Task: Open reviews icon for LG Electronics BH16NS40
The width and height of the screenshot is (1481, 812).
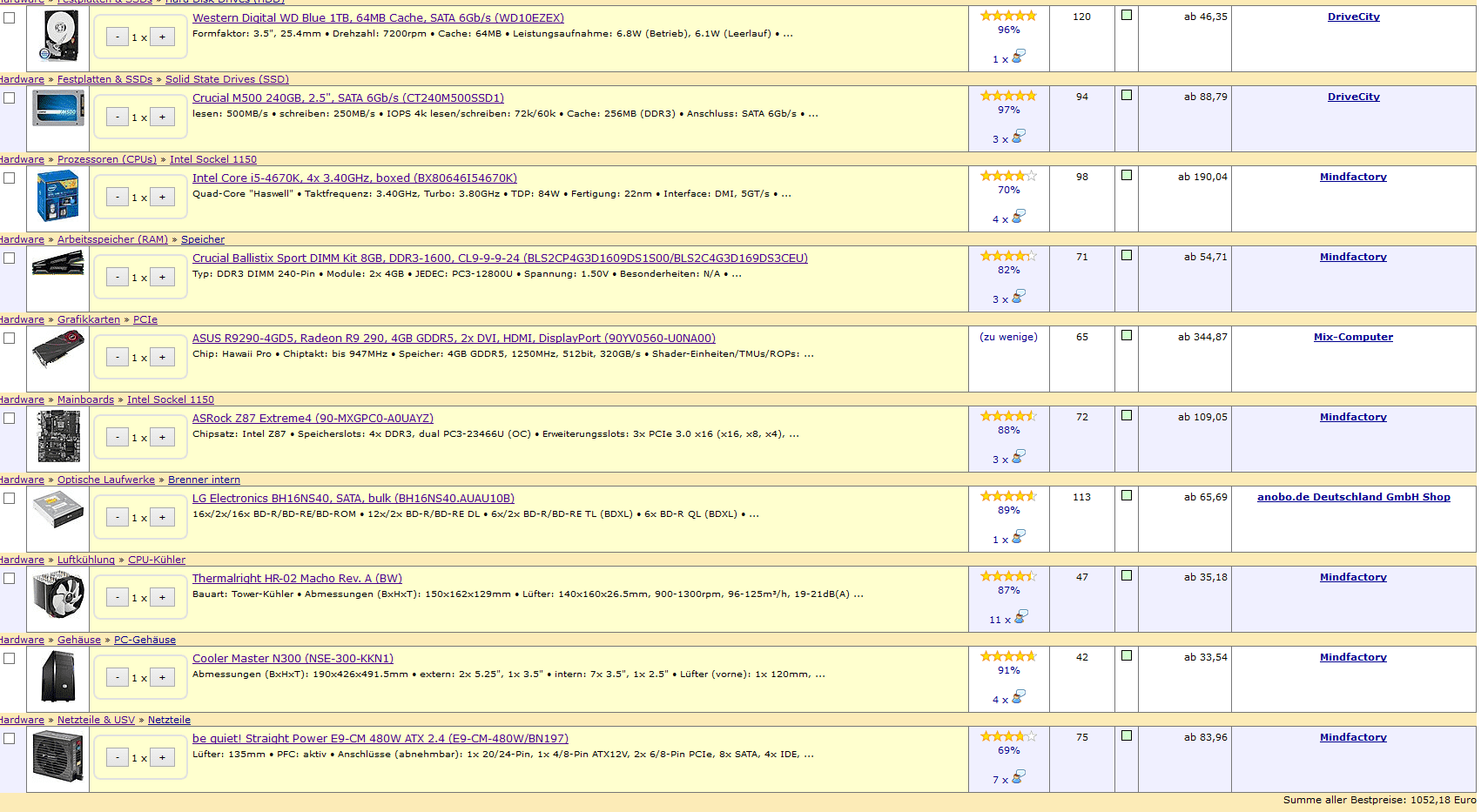Action: click(x=1019, y=537)
